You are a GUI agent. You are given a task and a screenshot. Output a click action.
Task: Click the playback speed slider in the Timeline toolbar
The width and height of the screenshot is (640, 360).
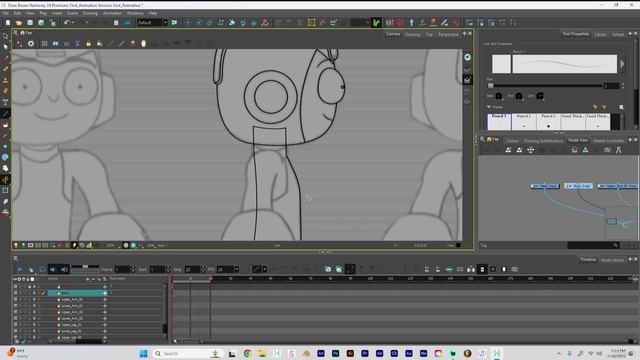tap(85, 267)
